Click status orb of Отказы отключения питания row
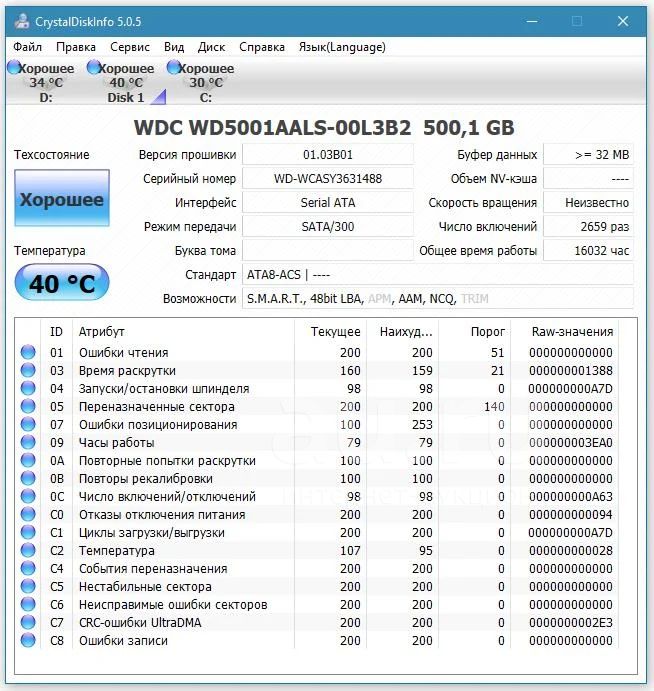Viewport: 654px width, 691px height. point(28,514)
